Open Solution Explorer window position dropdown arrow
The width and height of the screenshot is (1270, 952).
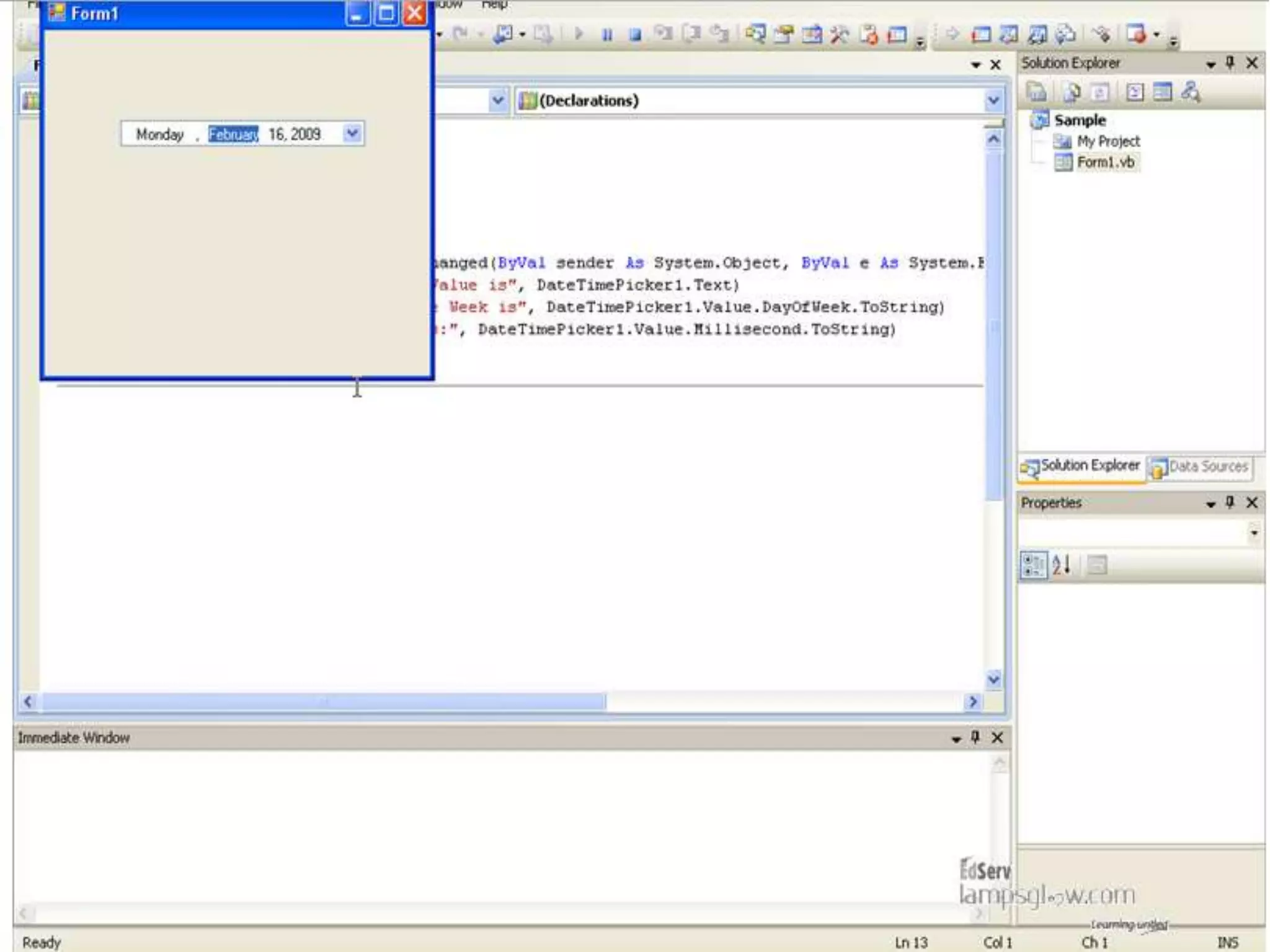point(1210,64)
